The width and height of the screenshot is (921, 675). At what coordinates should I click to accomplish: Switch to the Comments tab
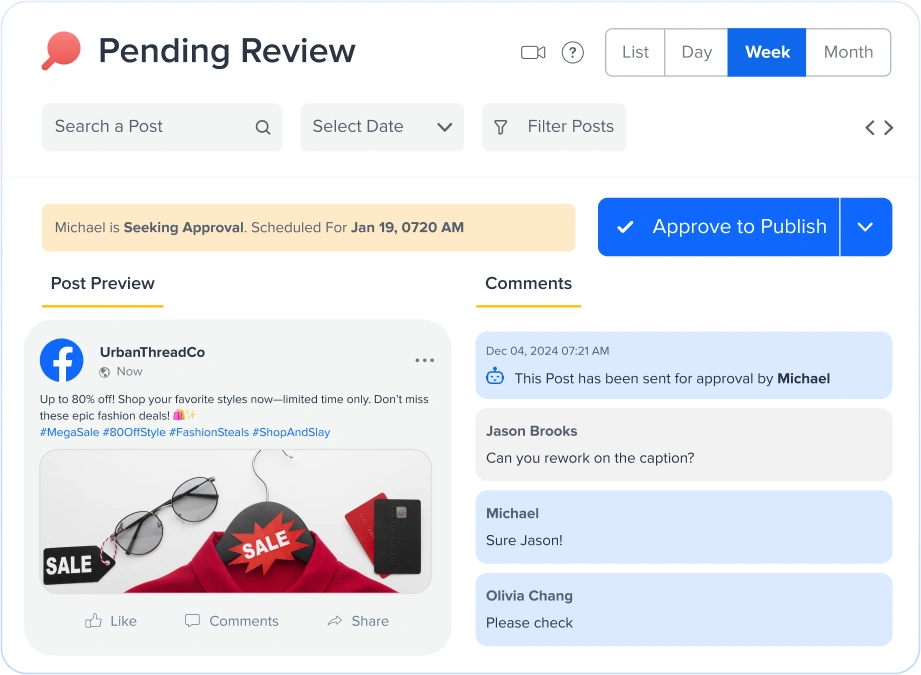point(528,283)
